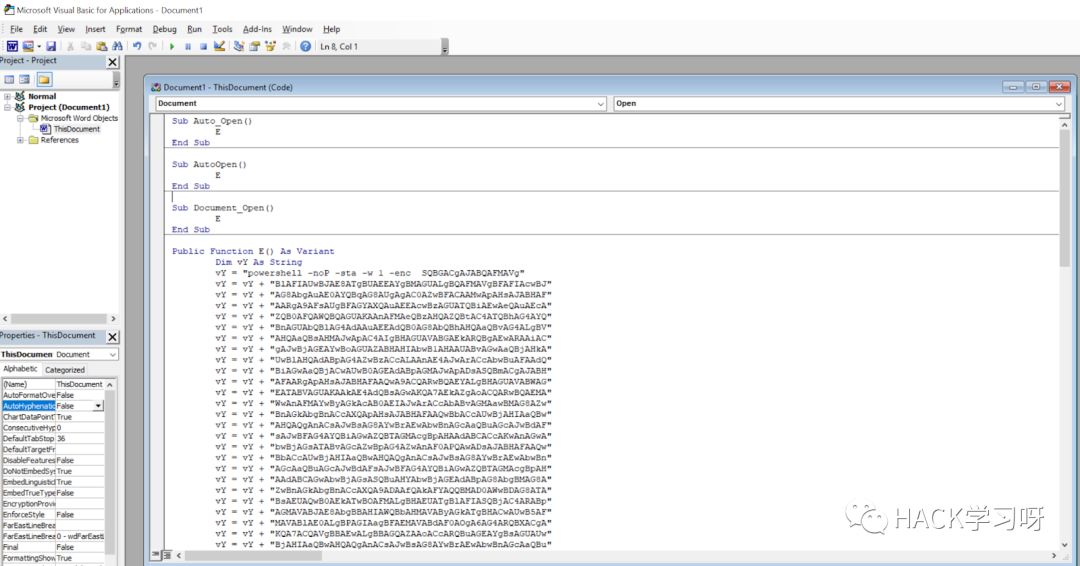Image resolution: width=1080 pixels, height=566 pixels.
Task: Collapse the Project (Document1) node
Action: pyautogui.click(x=8, y=107)
